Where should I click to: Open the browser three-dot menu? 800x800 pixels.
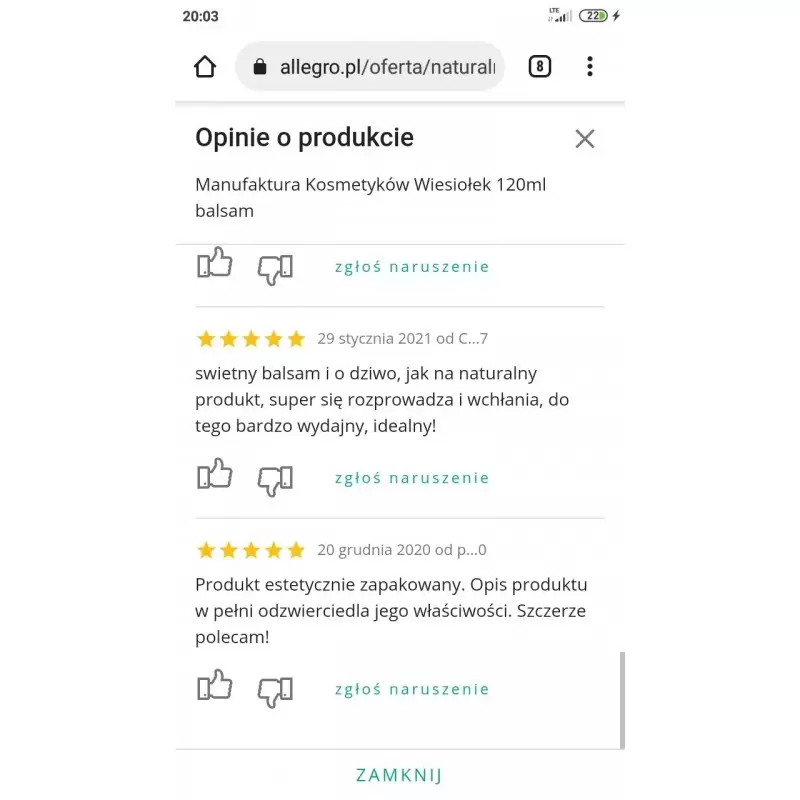point(590,67)
